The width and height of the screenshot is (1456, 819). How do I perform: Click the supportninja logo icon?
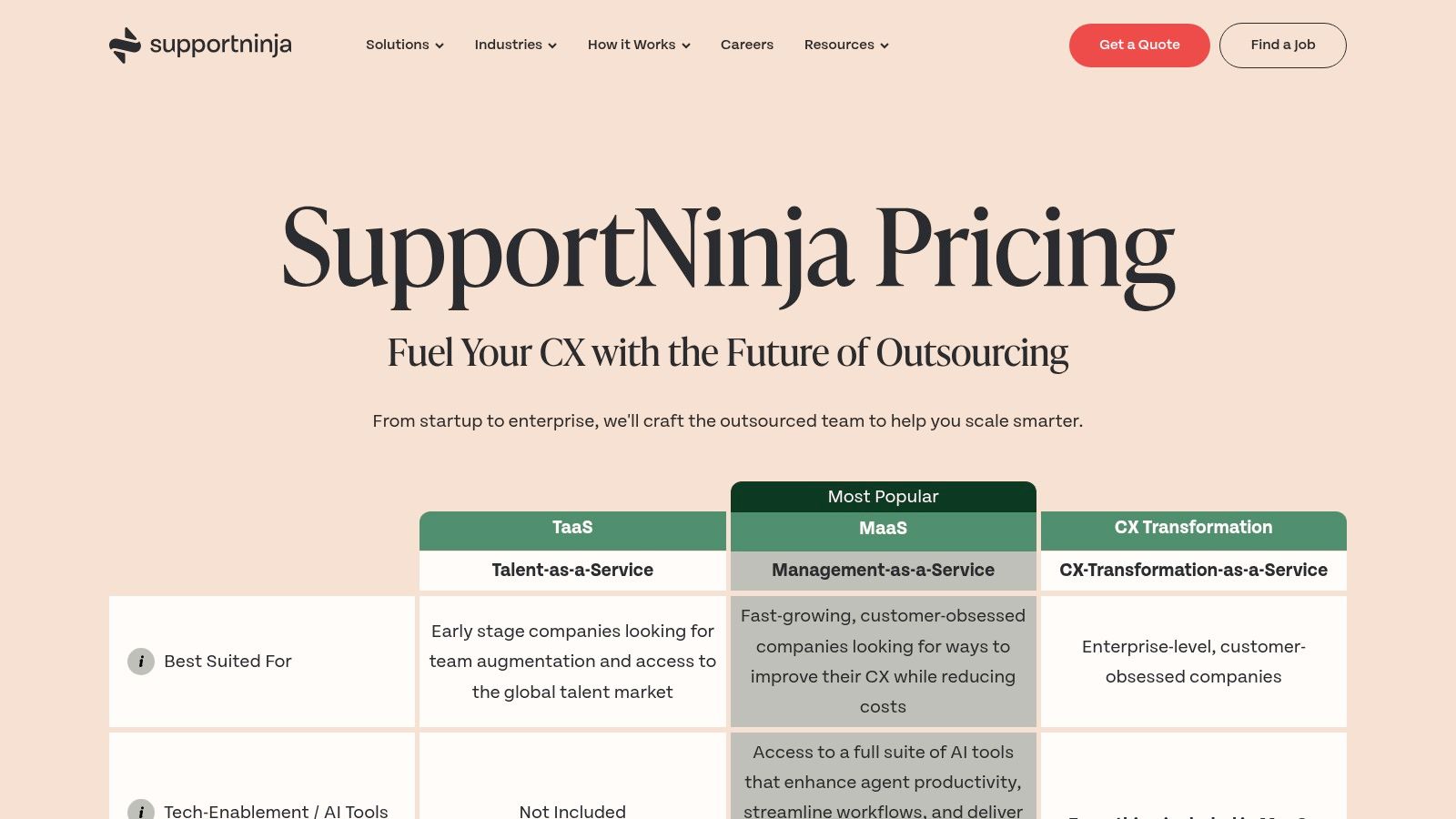(x=124, y=45)
